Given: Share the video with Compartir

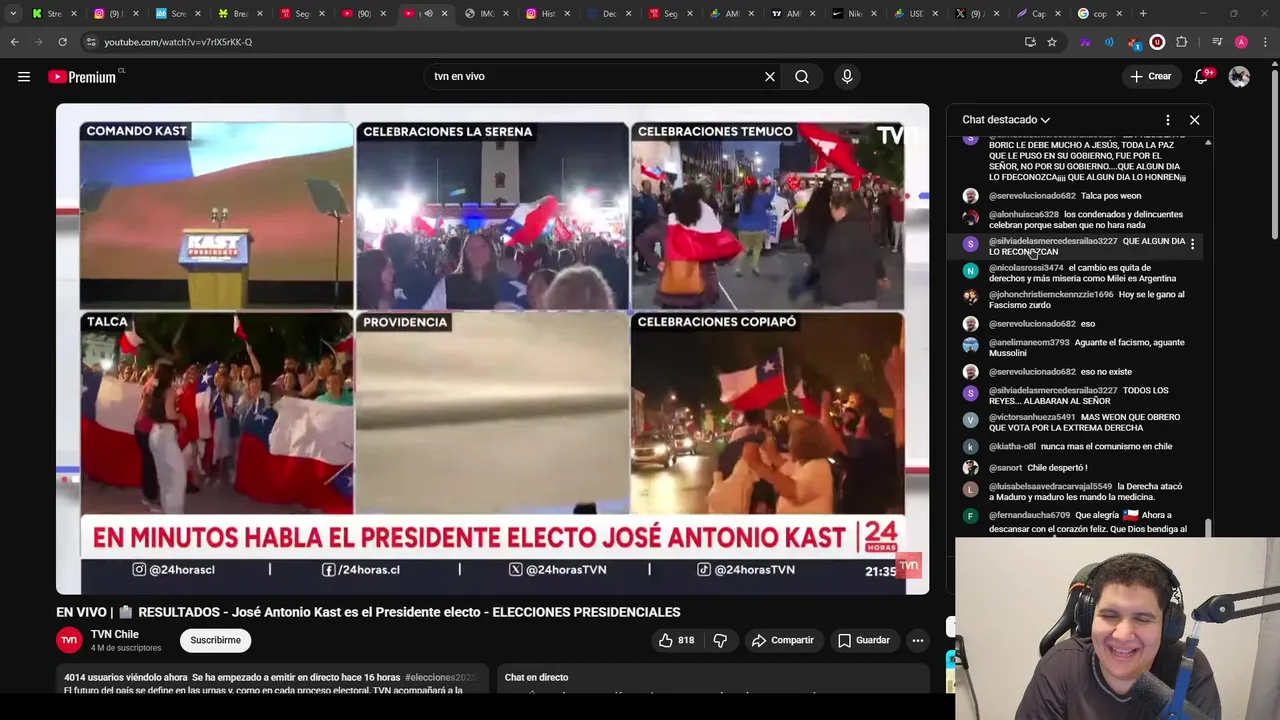Looking at the screenshot, I should (x=783, y=640).
